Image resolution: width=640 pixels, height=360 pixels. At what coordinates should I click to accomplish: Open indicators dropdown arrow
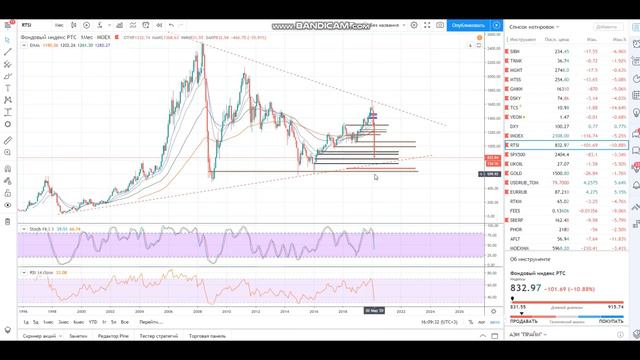(109, 25)
